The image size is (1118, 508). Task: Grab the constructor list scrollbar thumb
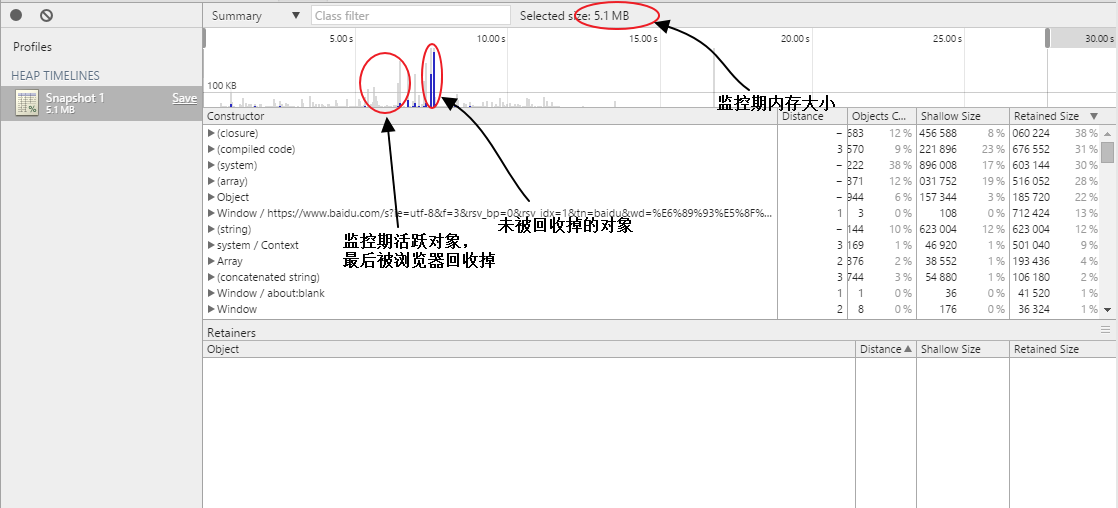(x=1107, y=152)
